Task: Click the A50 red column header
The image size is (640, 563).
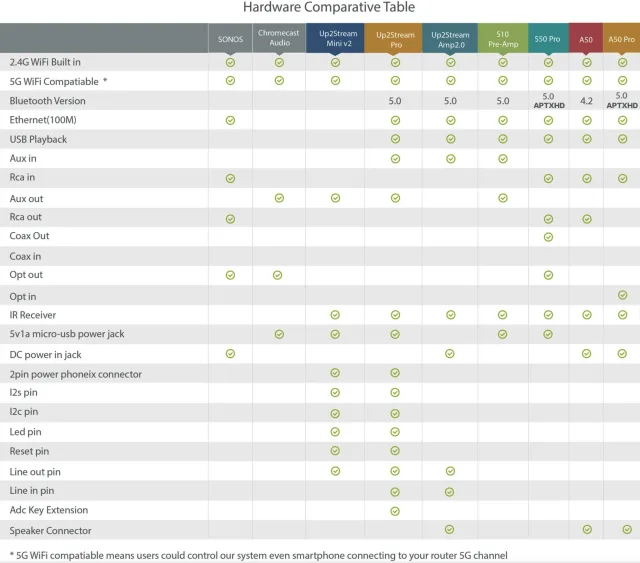Action: [586, 40]
